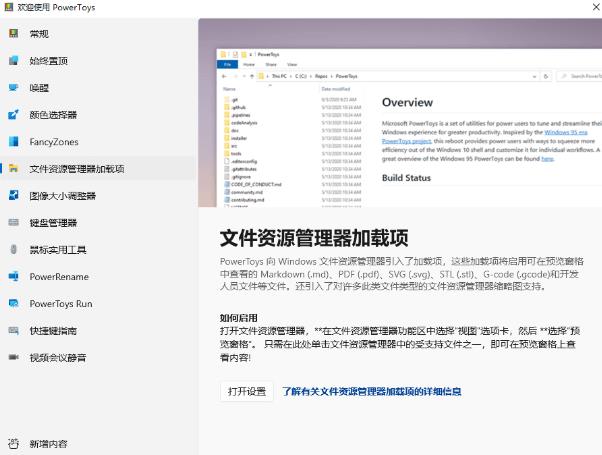Open the 常规 sidebar page

98,34
